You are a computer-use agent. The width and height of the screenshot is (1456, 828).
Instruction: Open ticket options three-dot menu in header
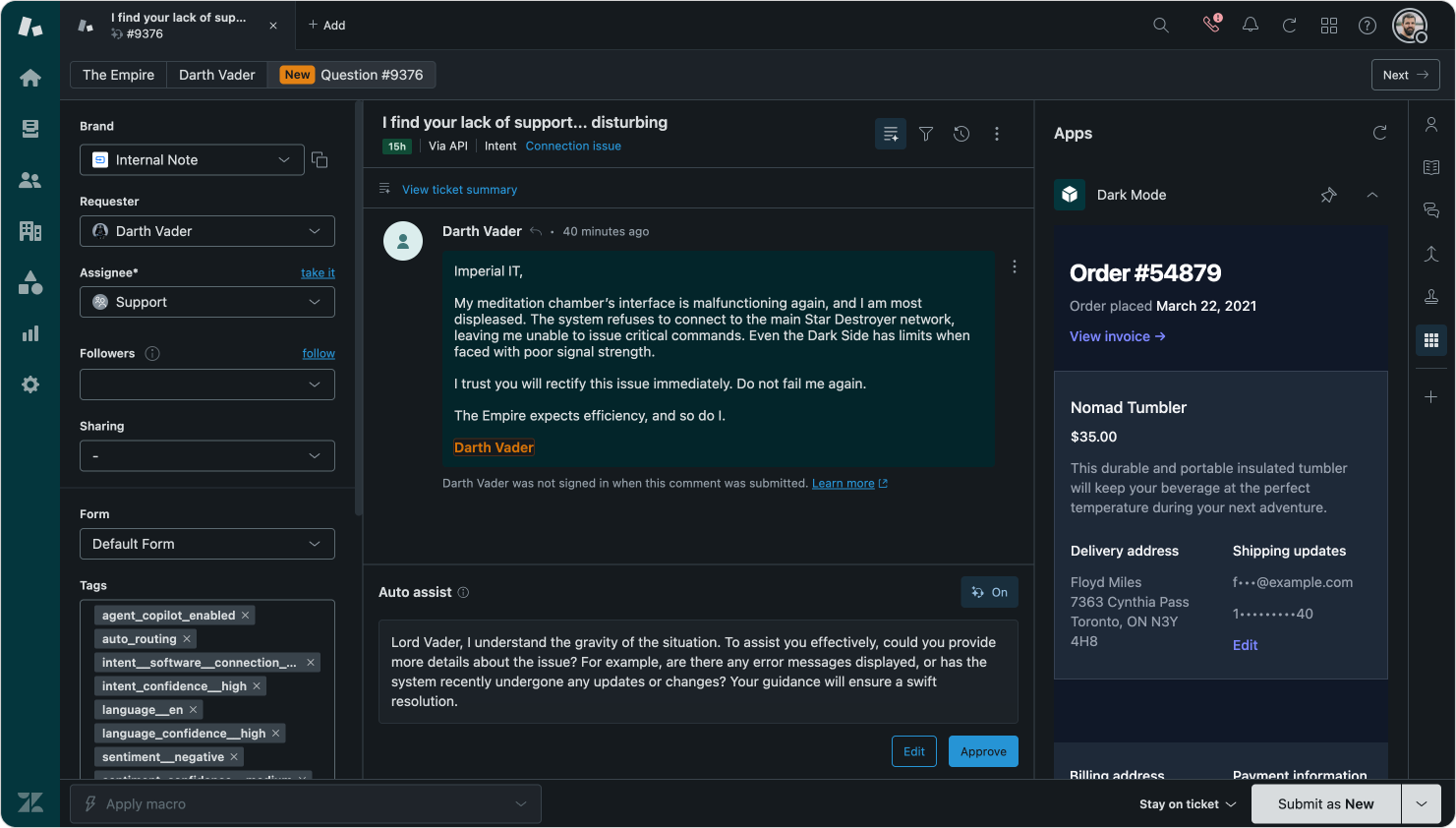coord(997,134)
